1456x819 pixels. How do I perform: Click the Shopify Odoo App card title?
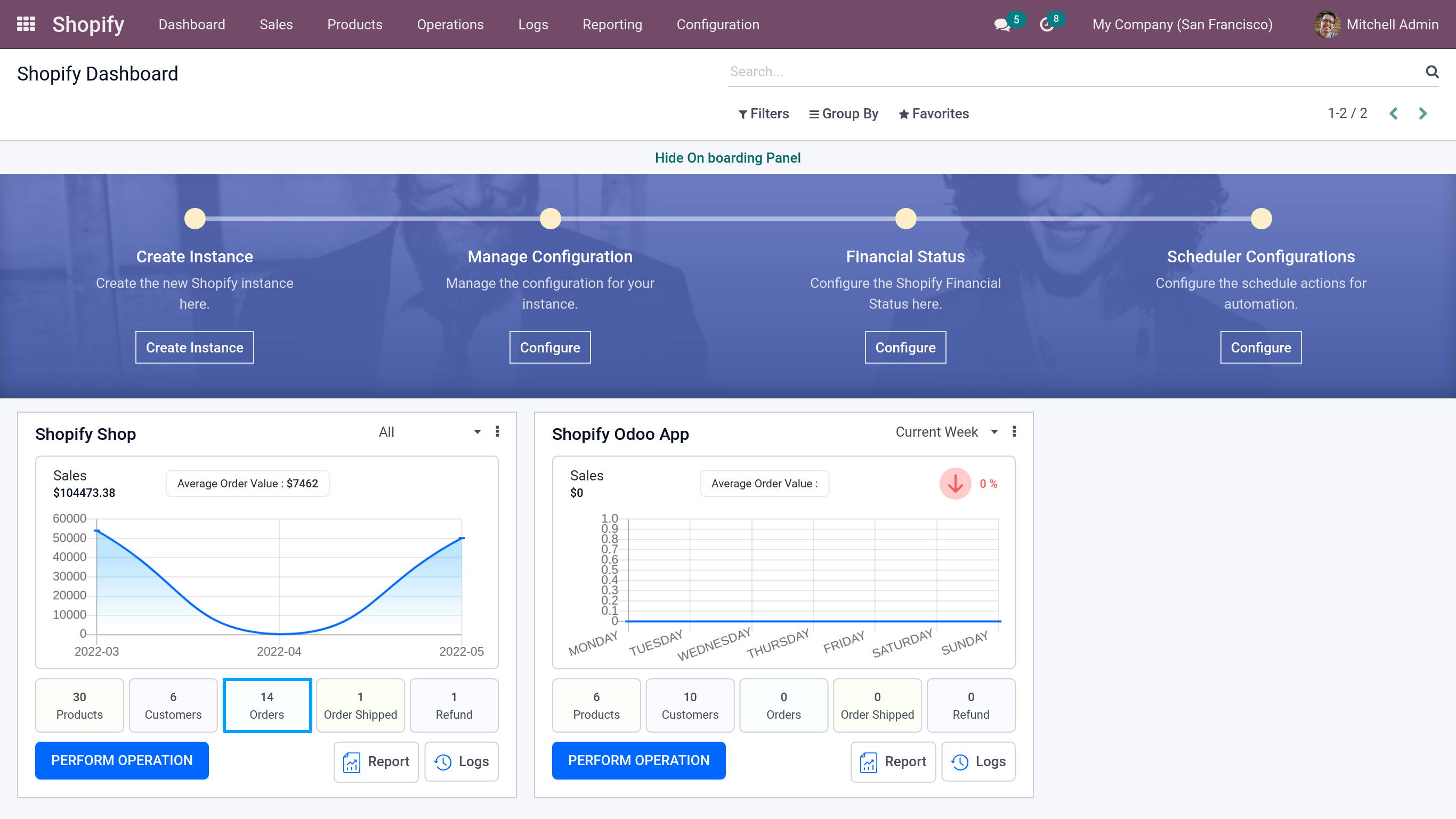click(x=620, y=435)
